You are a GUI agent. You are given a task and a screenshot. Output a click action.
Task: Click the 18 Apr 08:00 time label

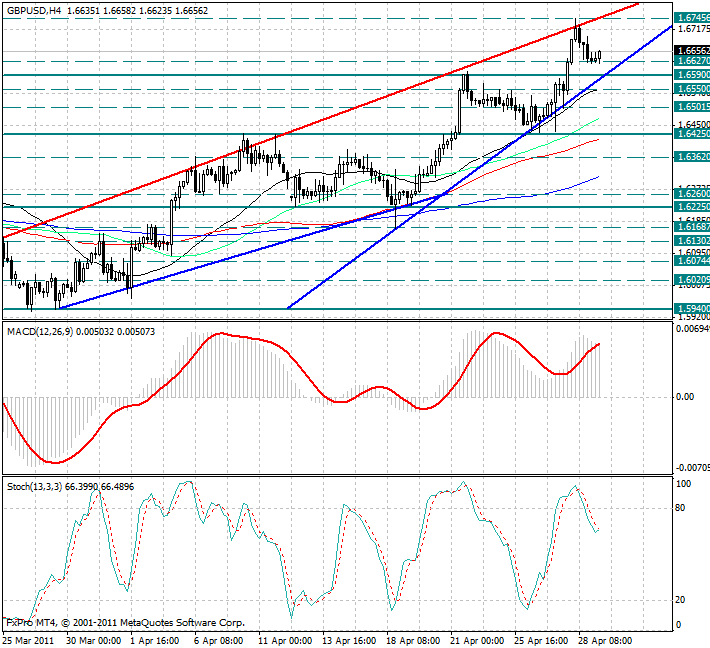[x=413, y=641]
